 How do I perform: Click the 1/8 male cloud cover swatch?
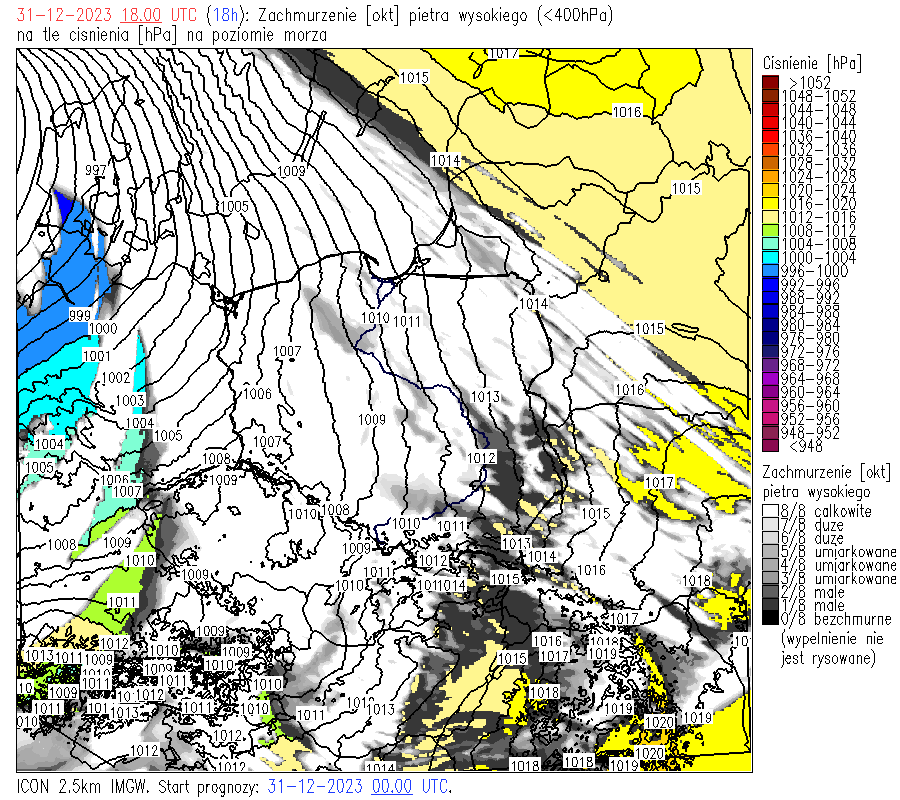click(x=770, y=605)
